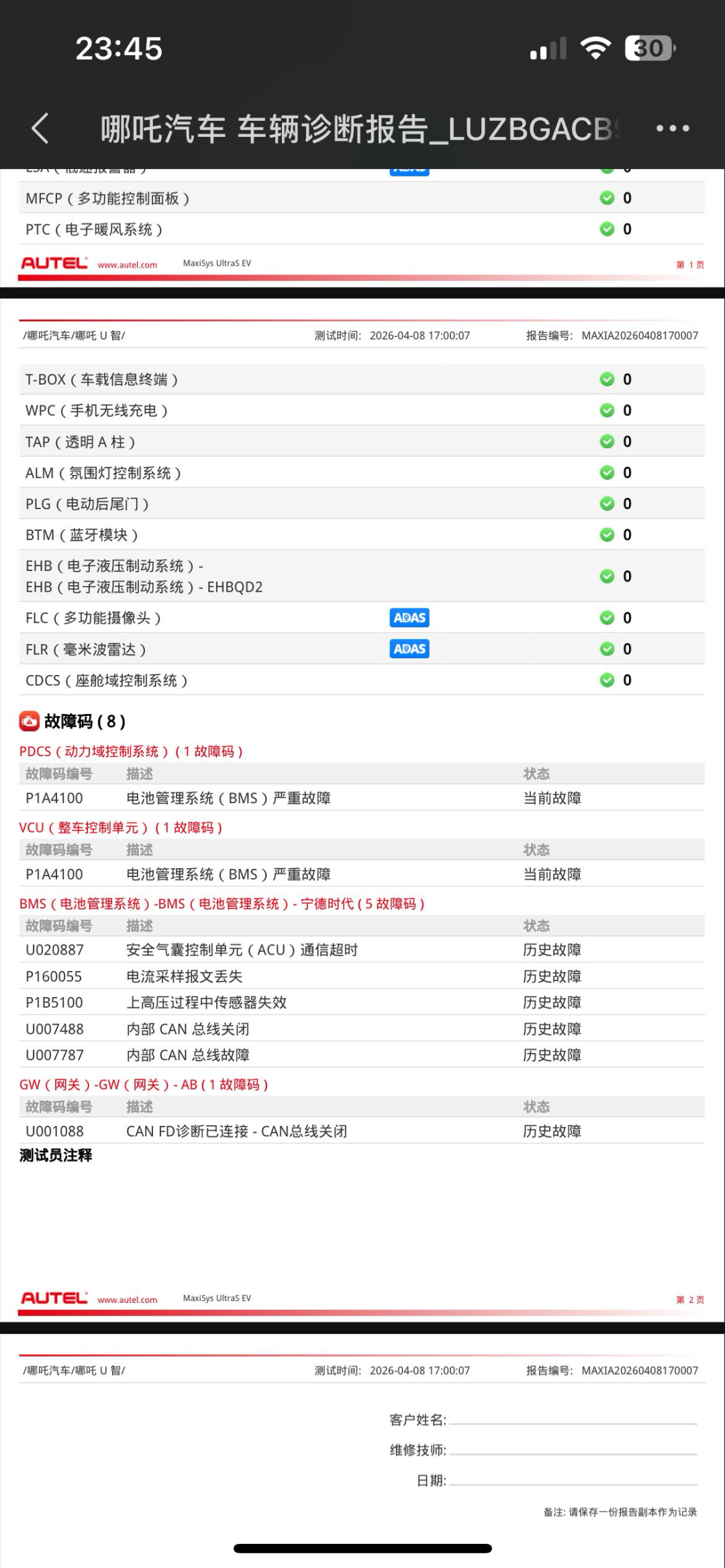
Task: Tap red fault code icon beside 故障码
Action: (29, 721)
